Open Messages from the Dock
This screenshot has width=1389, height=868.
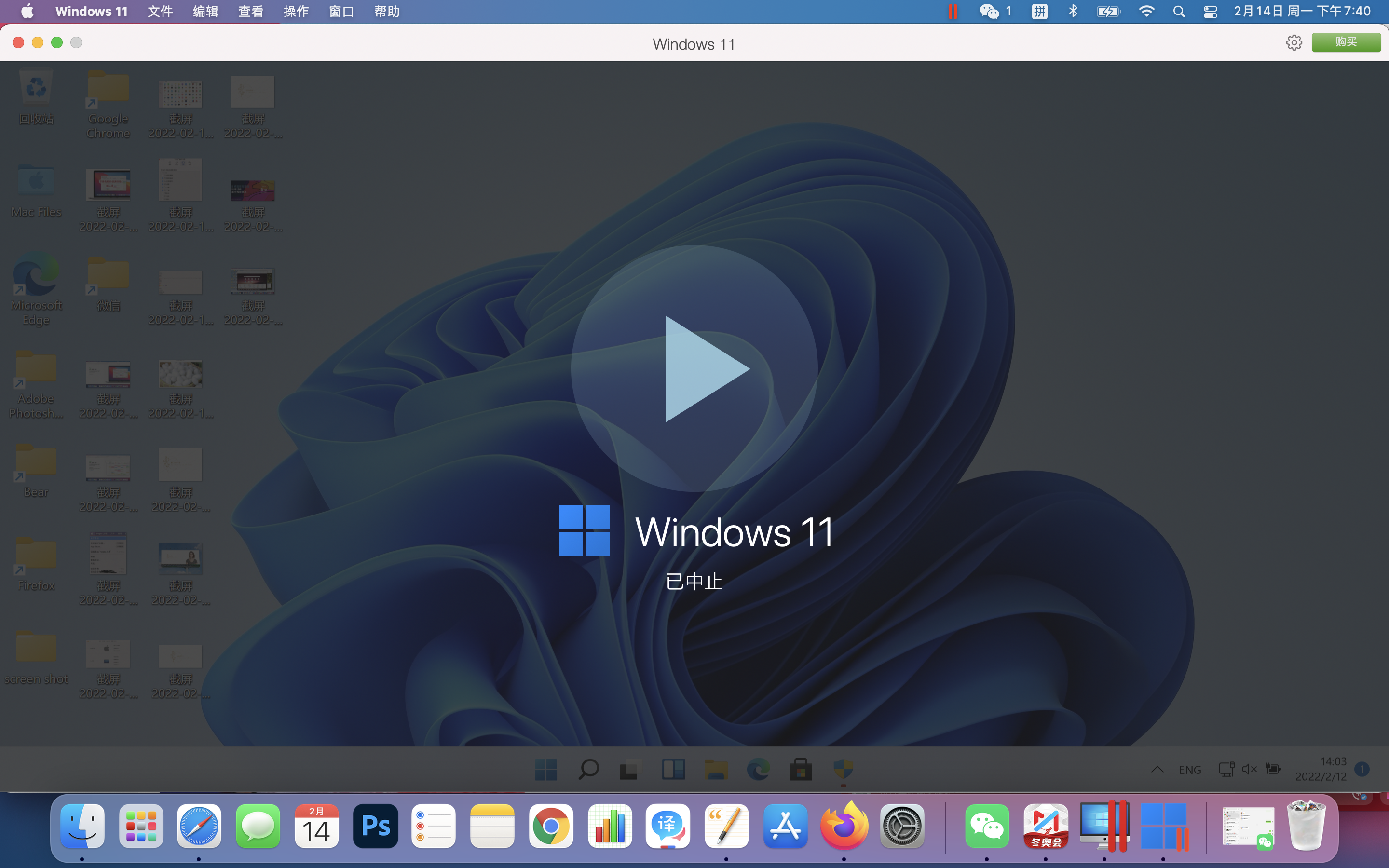pos(258,826)
